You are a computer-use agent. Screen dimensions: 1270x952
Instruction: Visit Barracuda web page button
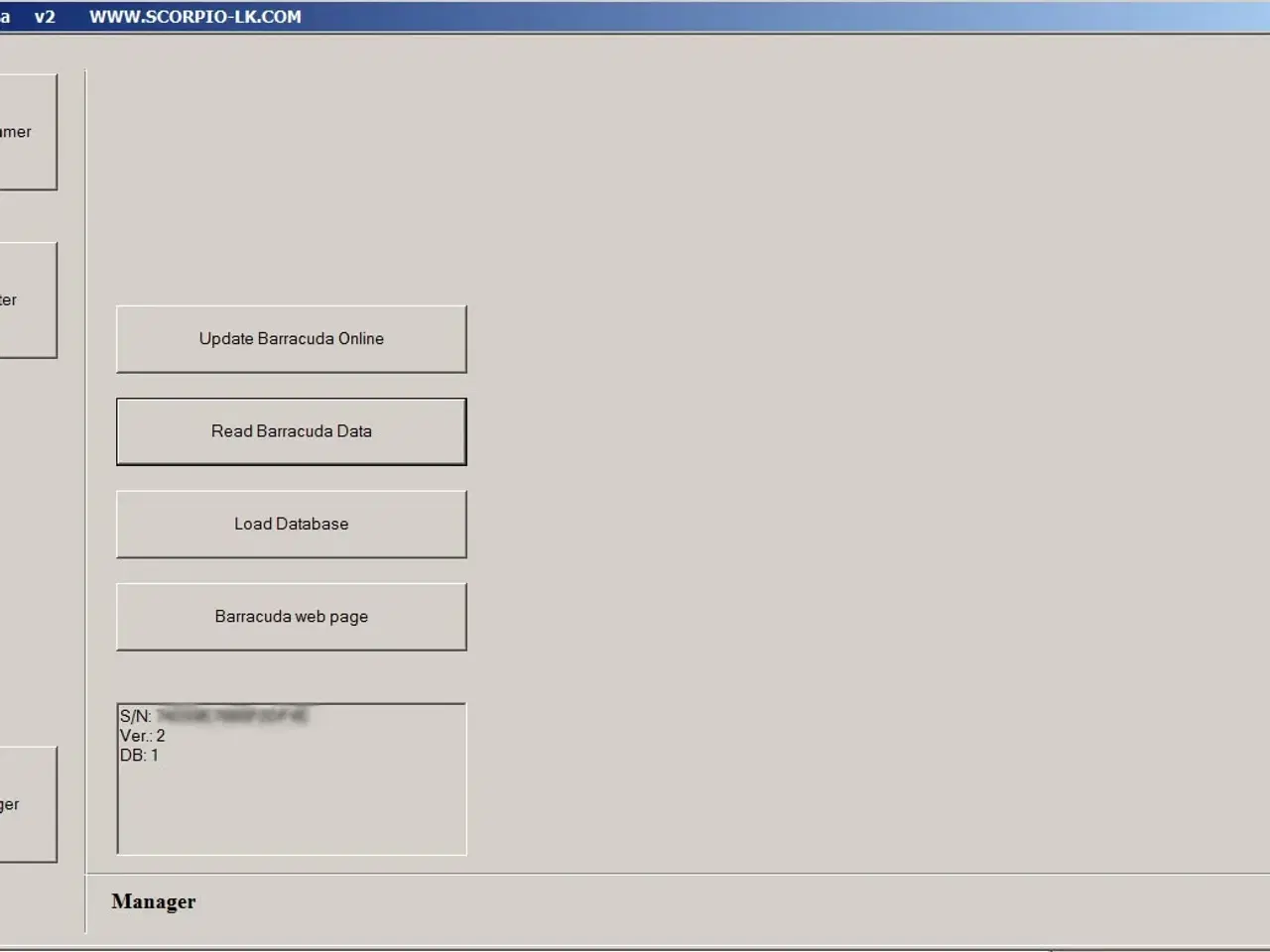tap(292, 617)
